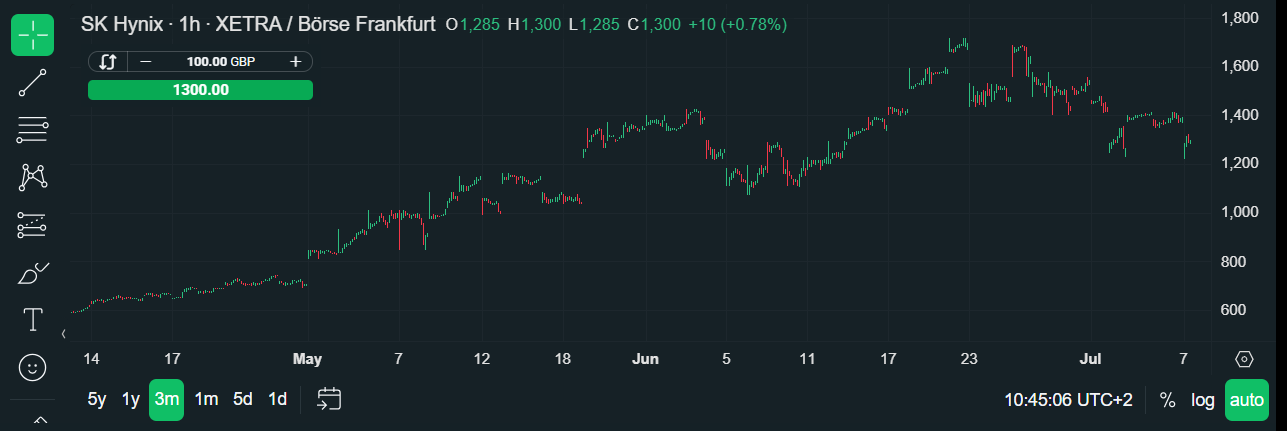Open the forecasting and measurement tools
The image size is (1287, 431).
coord(33,225)
